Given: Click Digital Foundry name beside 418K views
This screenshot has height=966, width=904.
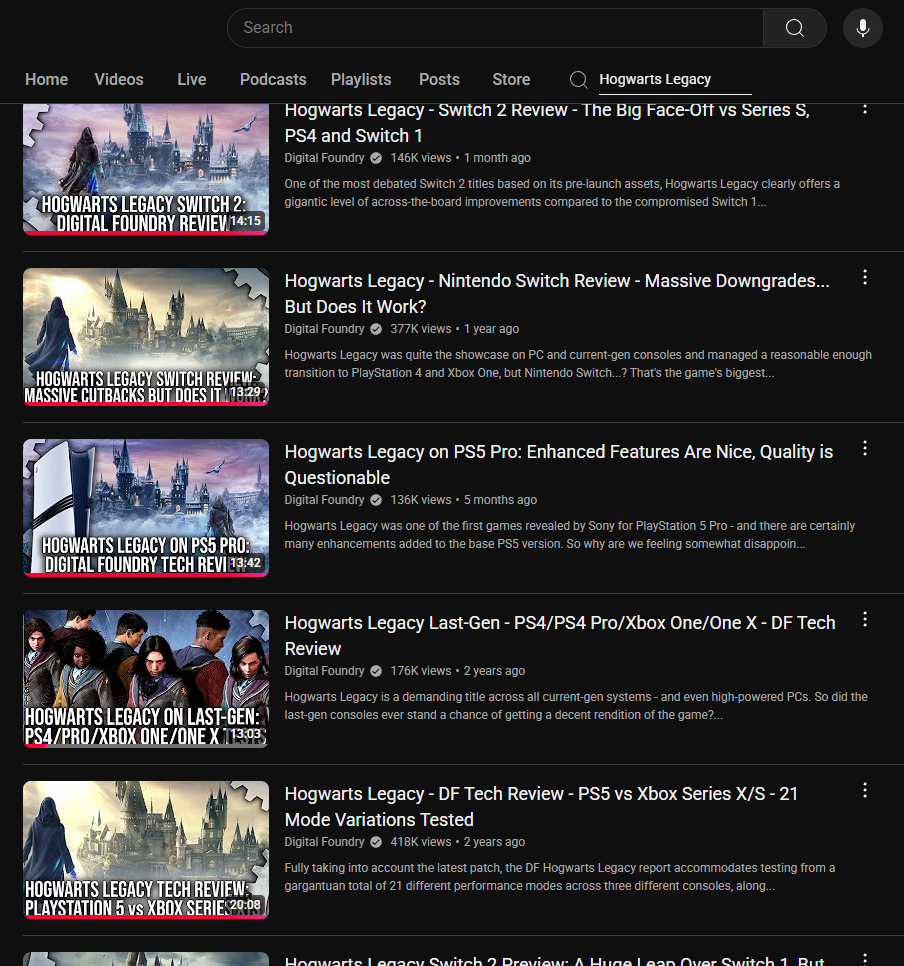Looking at the screenshot, I should coord(324,842).
